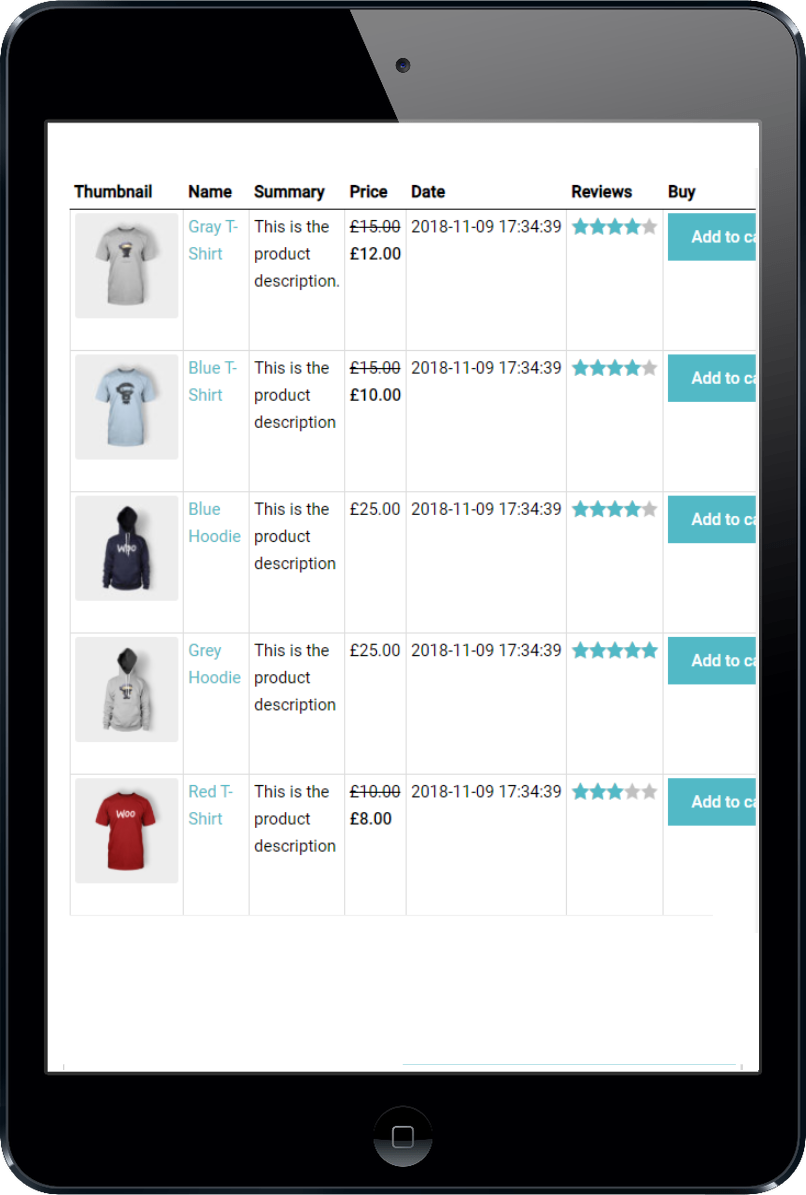Open the Blue T-Shirt product link
The height and width of the screenshot is (1195, 806).
[x=213, y=381]
